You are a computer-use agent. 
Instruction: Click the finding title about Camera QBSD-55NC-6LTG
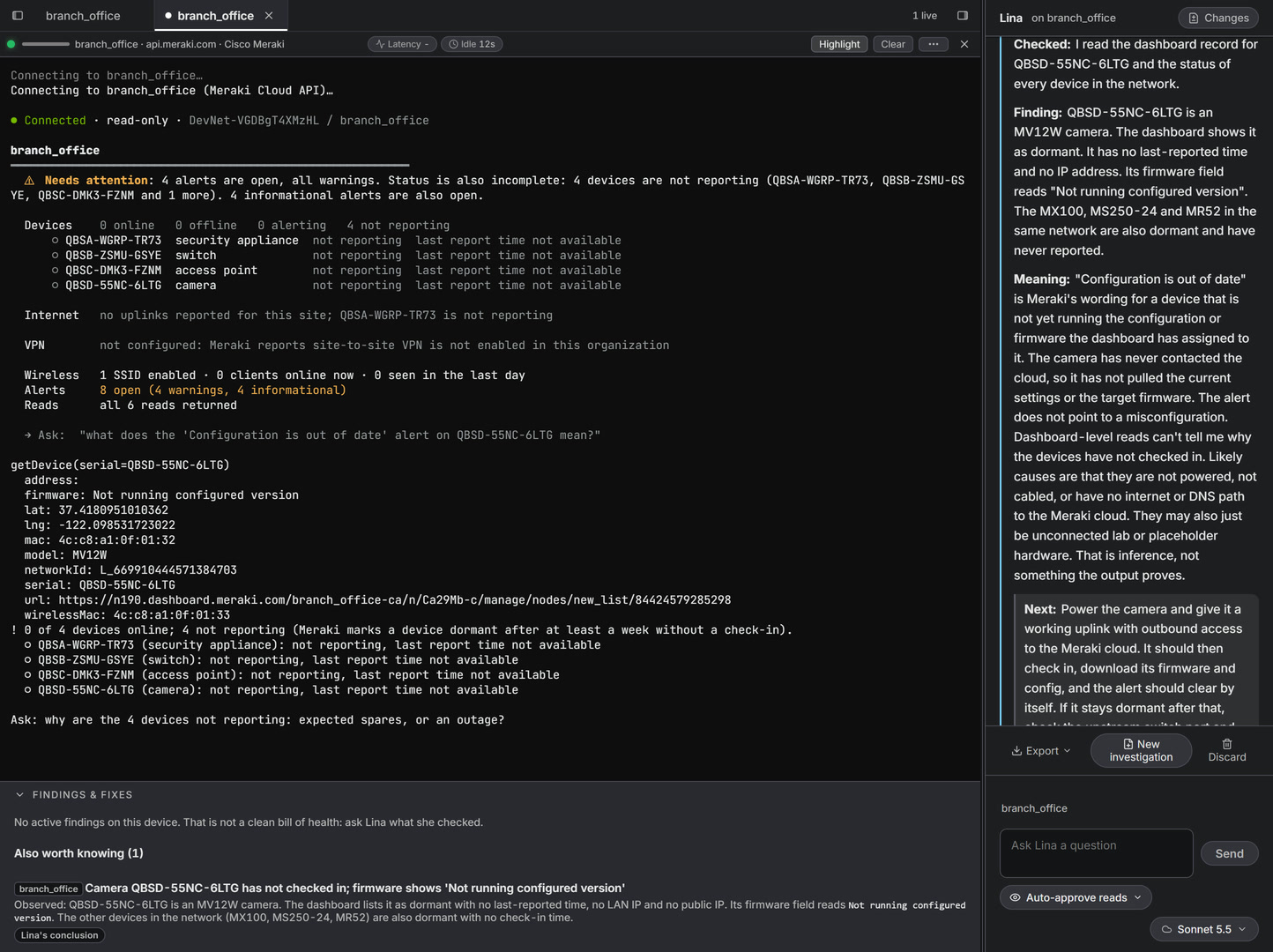[355, 888]
